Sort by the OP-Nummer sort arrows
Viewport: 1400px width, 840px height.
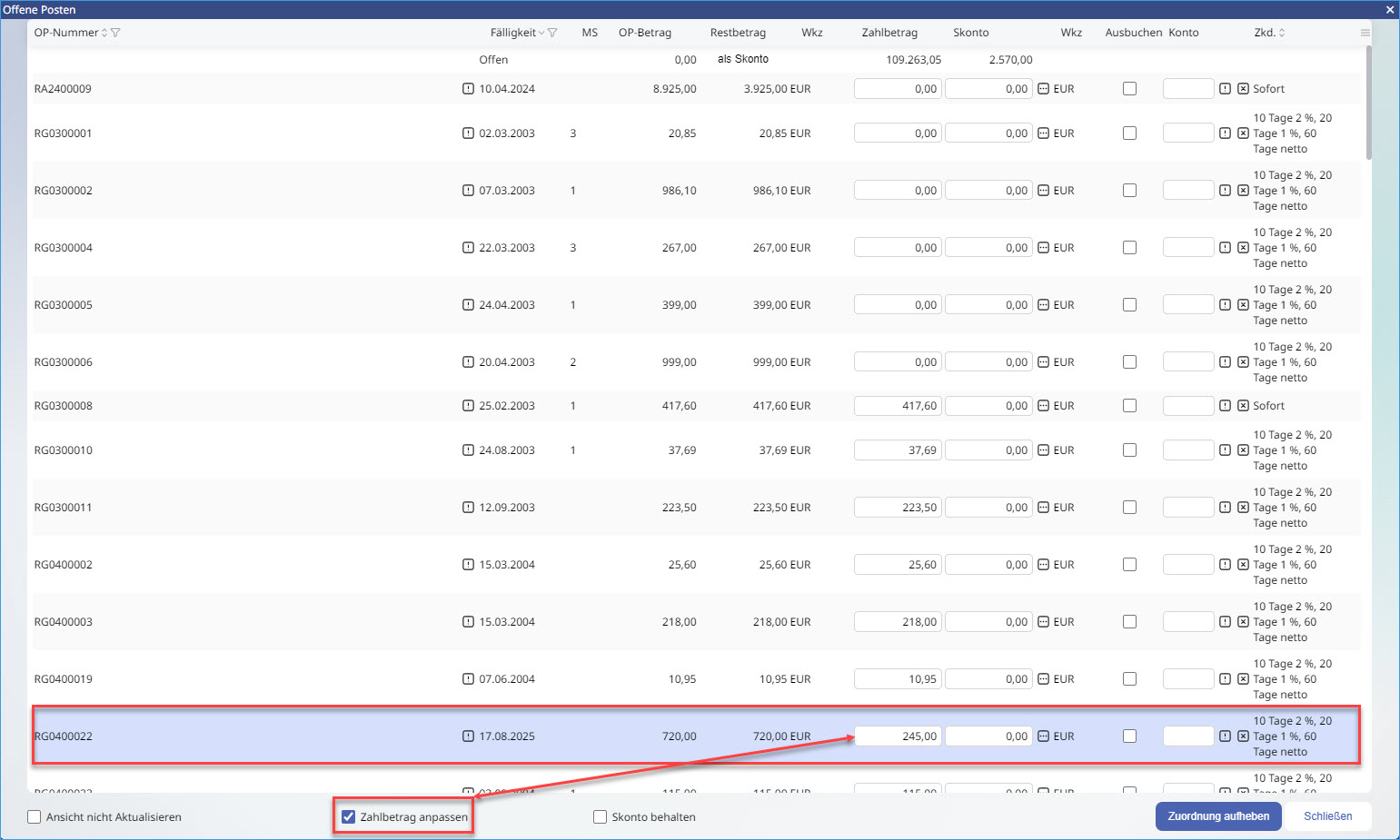pyautogui.click(x=104, y=33)
